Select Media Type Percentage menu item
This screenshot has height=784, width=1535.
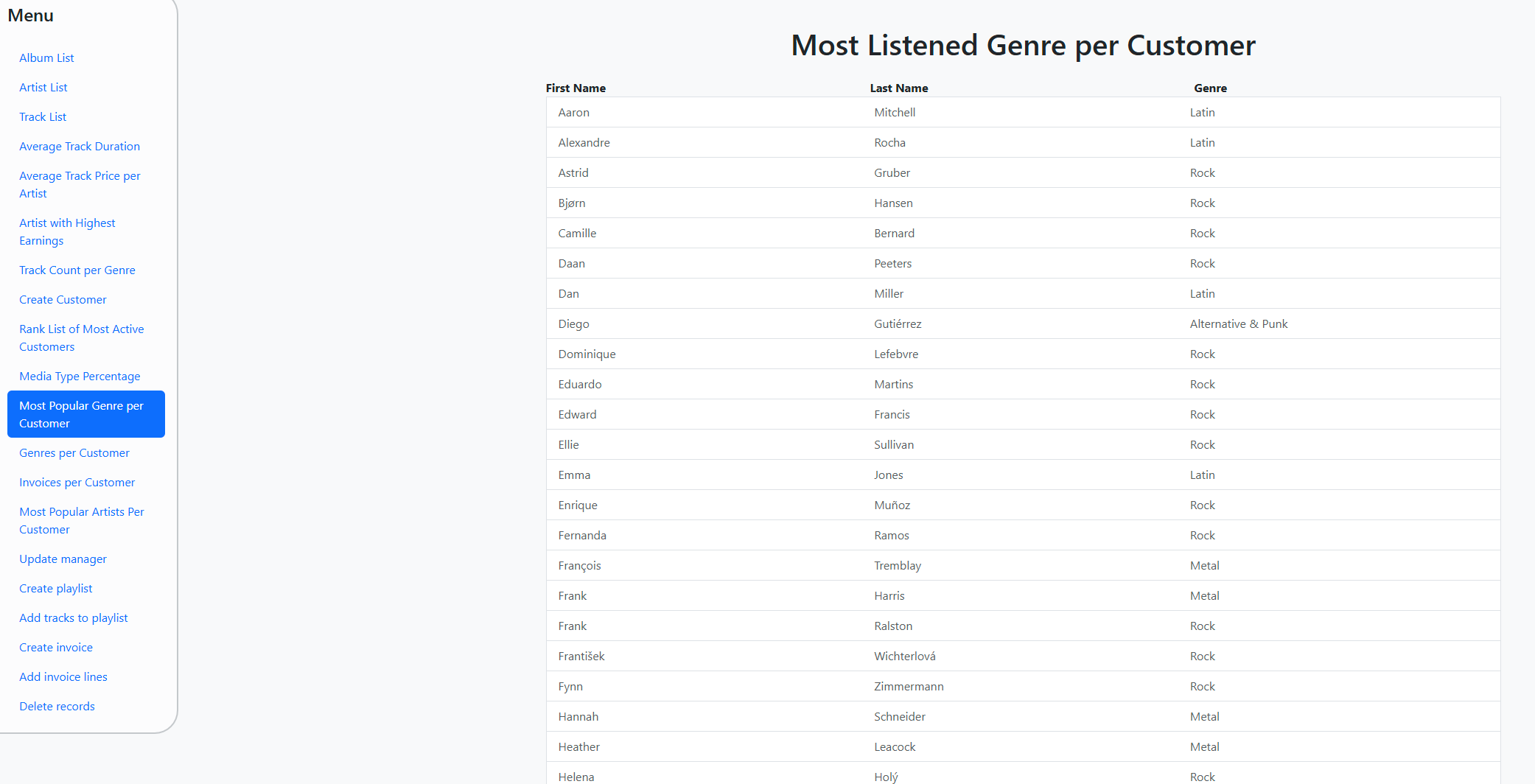click(x=80, y=376)
